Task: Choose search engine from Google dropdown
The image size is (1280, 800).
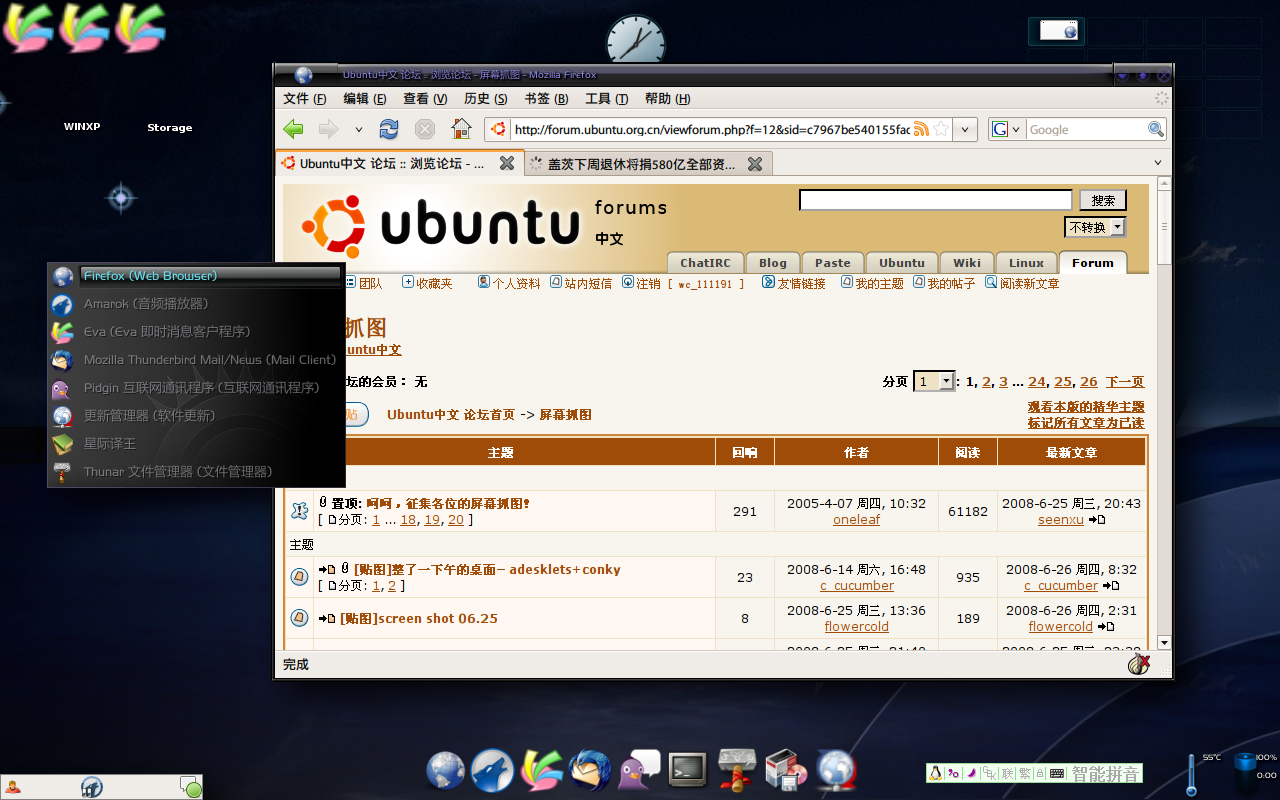Action: [1007, 129]
